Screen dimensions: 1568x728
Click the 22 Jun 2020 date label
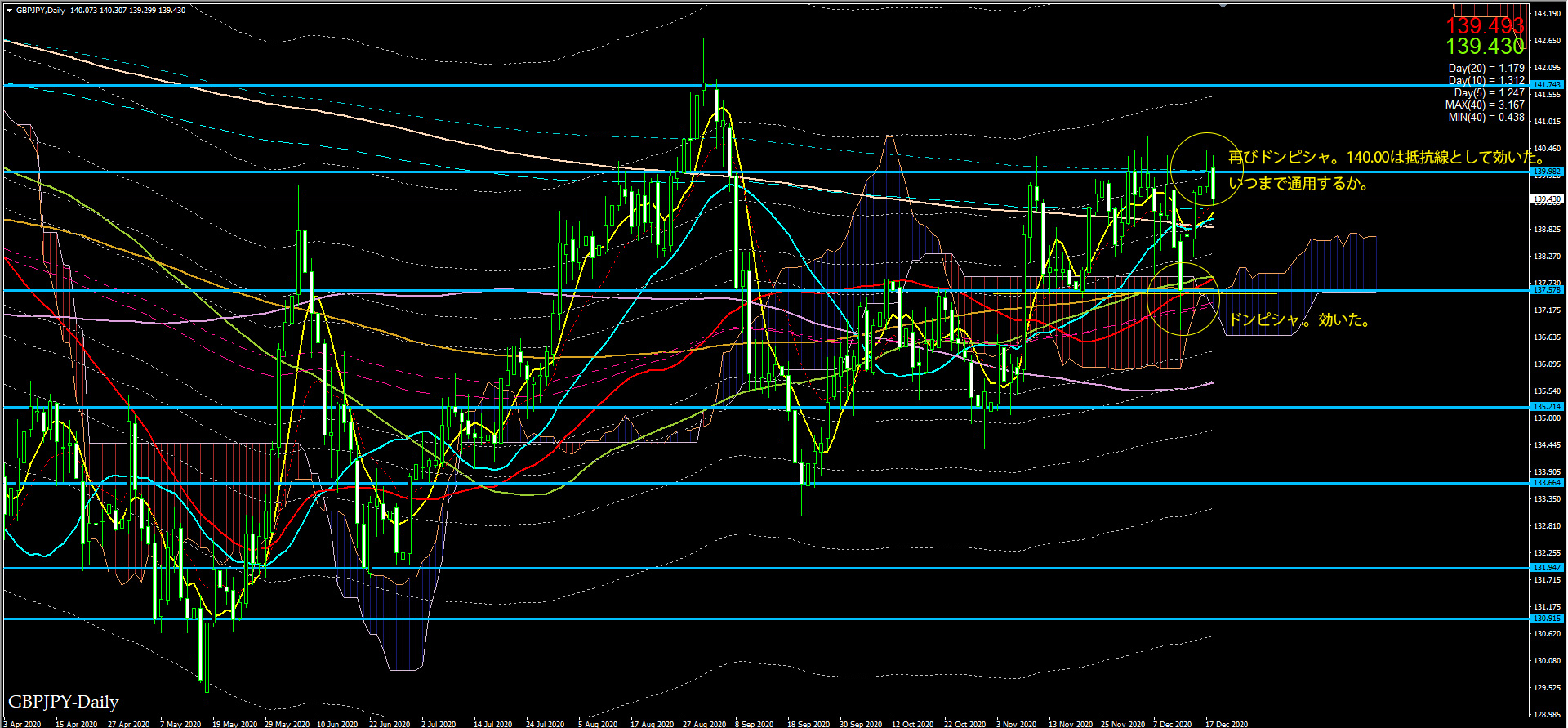click(x=390, y=724)
